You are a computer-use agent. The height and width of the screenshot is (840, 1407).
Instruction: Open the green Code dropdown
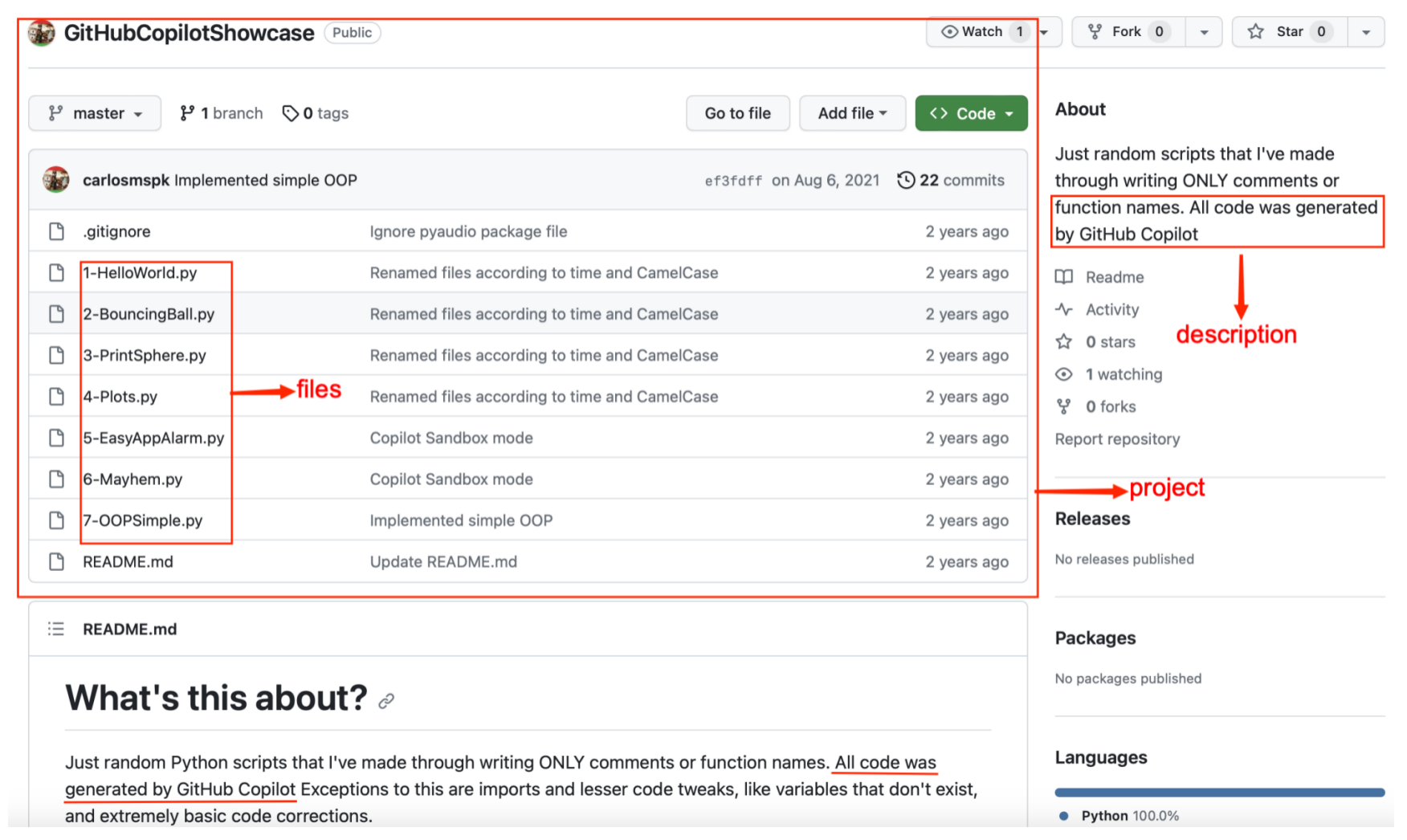(971, 113)
